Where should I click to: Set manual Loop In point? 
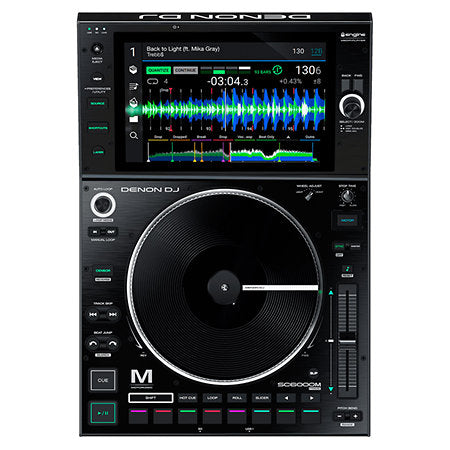[95, 232]
